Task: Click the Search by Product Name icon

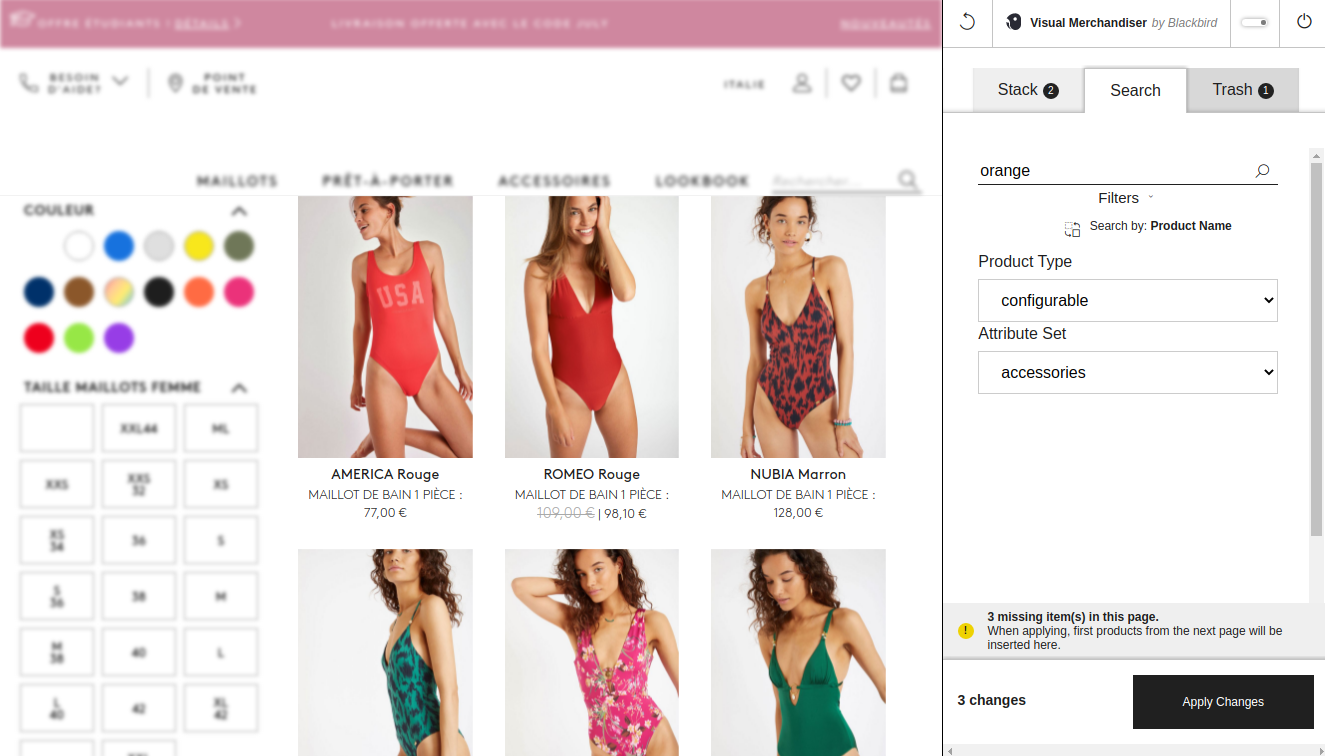Action: click(x=1072, y=228)
